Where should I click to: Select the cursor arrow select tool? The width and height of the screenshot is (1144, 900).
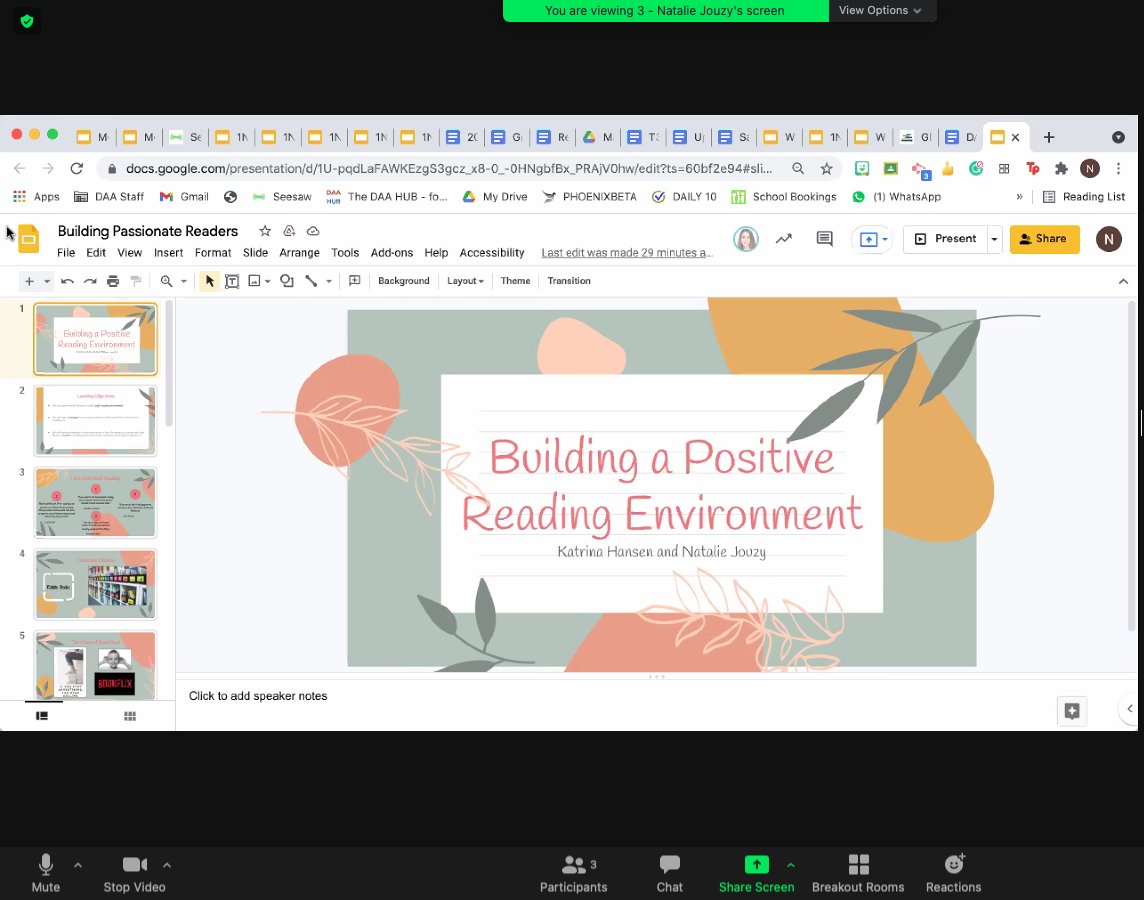pos(209,281)
